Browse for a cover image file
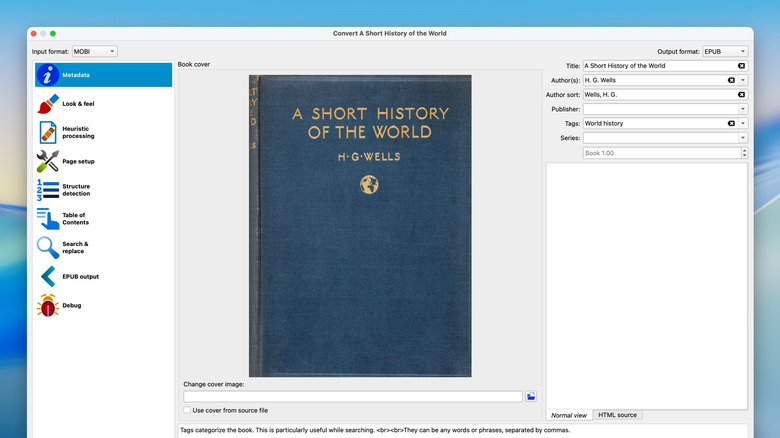Image resolution: width=780 pixels, height=438 pixels. [x=531, y=397]
